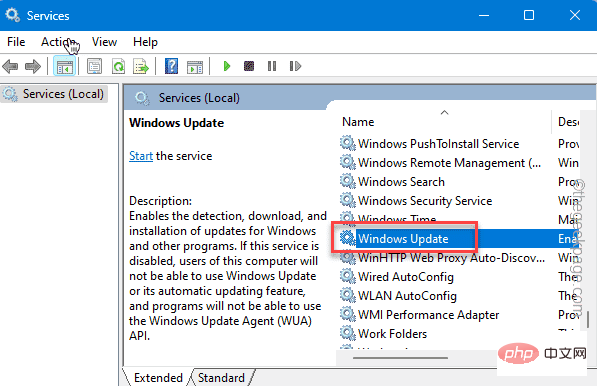Sort by the Name column header
The height and width of the screenshot is (386, 597).
(444, 122)
